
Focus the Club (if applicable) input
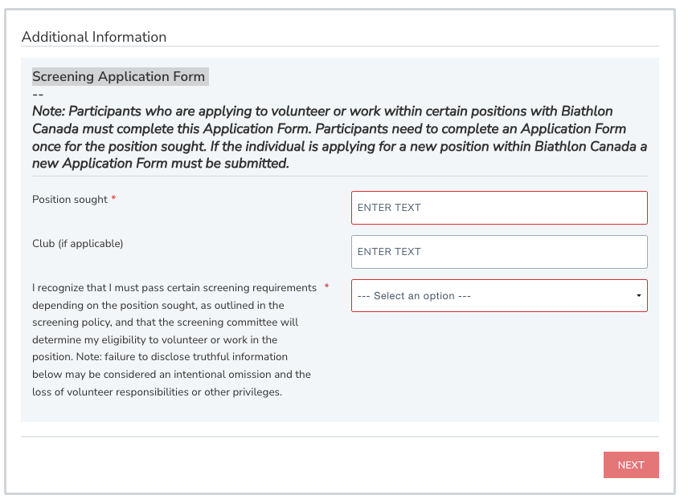pyautogui.click(x=499, y=252)
